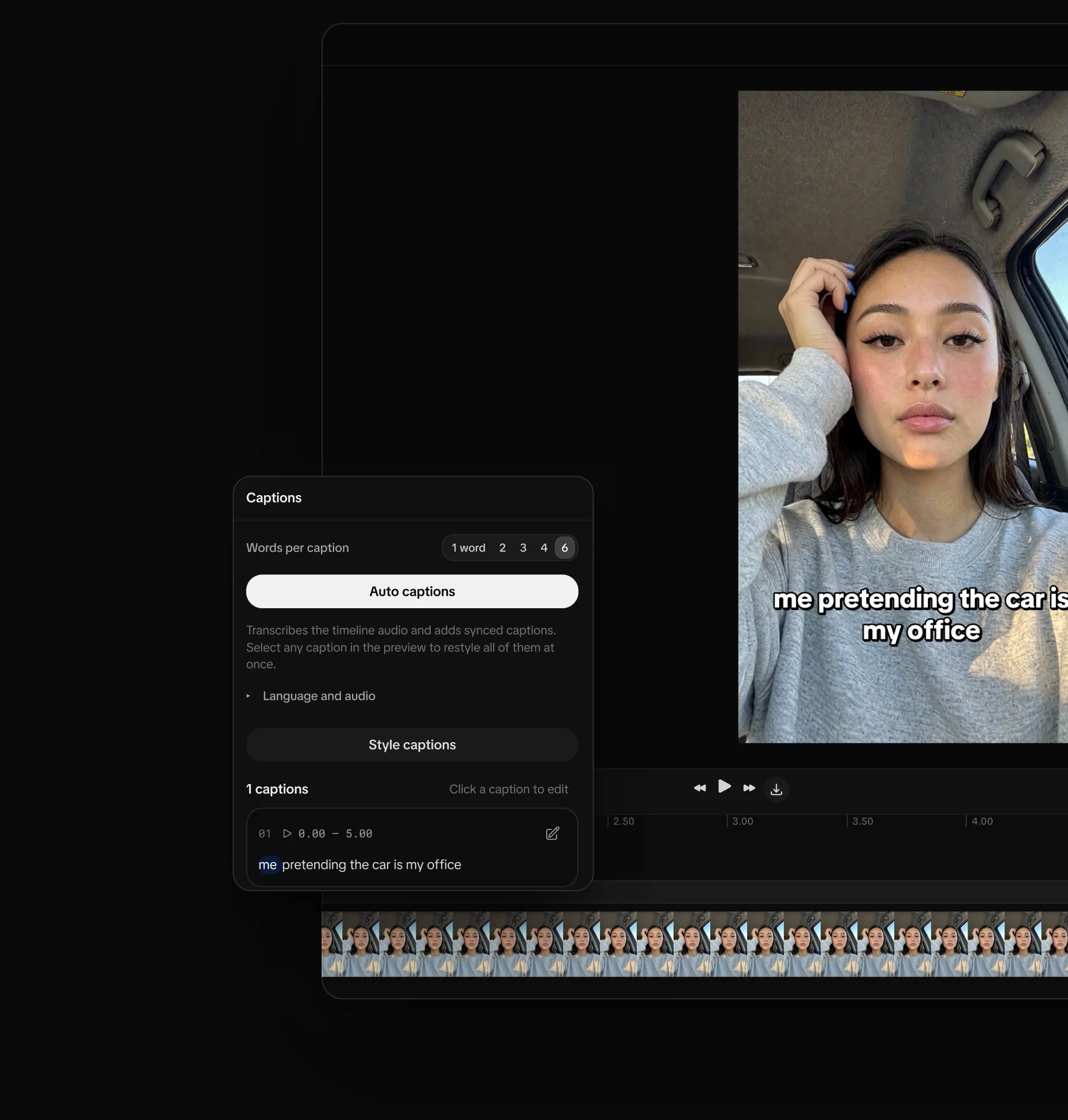
Task: Click the 0.00 – 5.00 caption time range
Action: [335, 833]
